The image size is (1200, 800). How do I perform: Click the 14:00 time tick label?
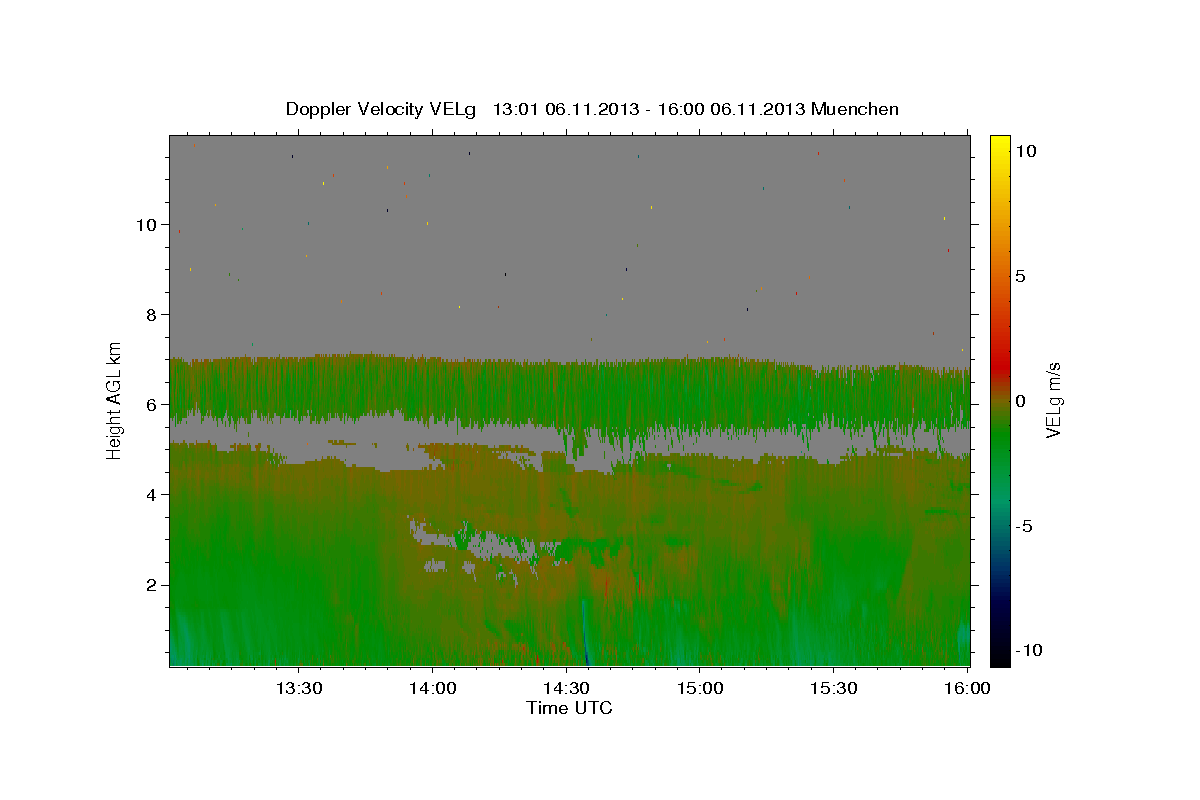point(432,688)
